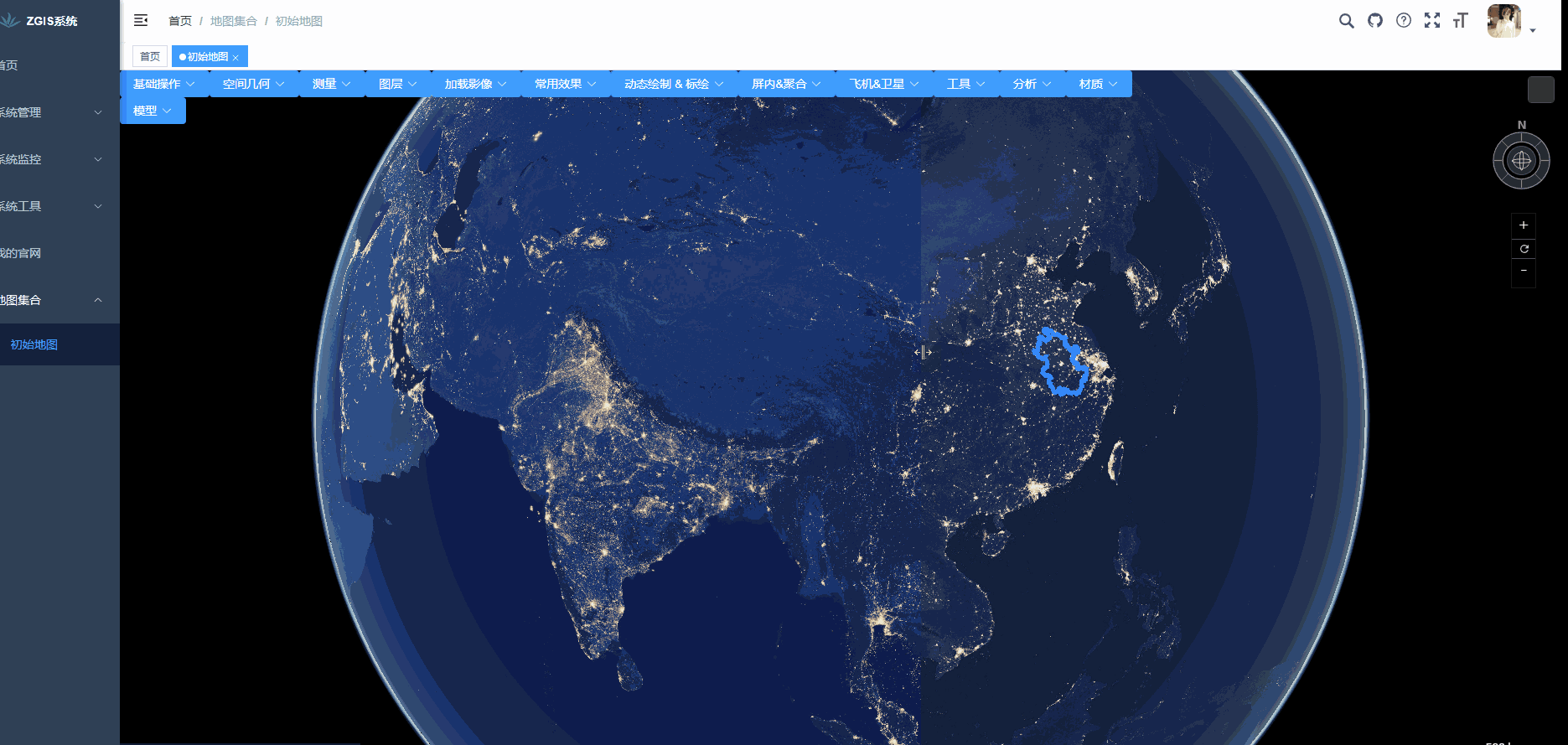
Task: Open the 加载影像 dropdown menu
Action: 476,84
